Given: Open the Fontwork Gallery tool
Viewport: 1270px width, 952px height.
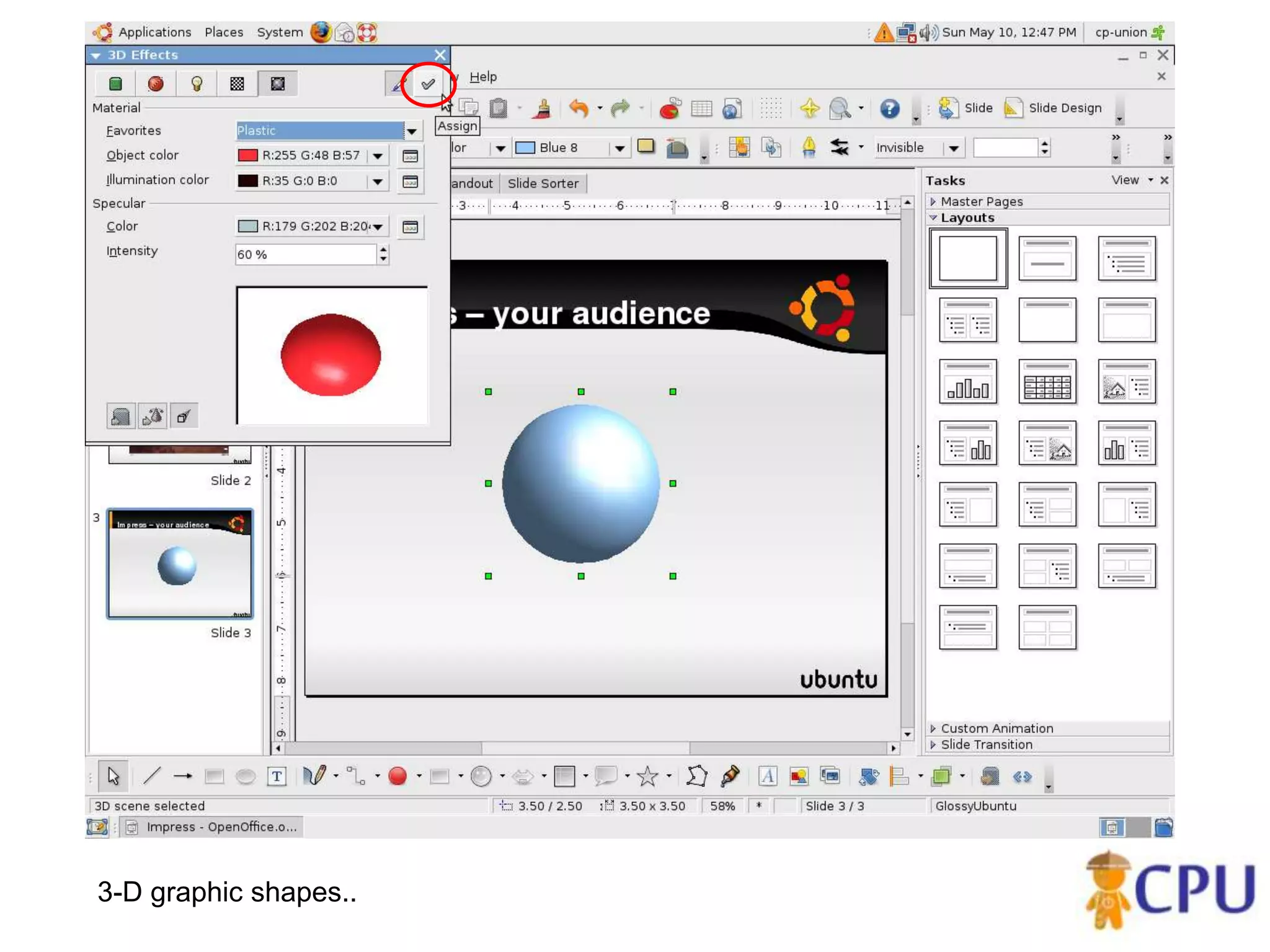Looking at the screenshot, I should pos(768,776).
